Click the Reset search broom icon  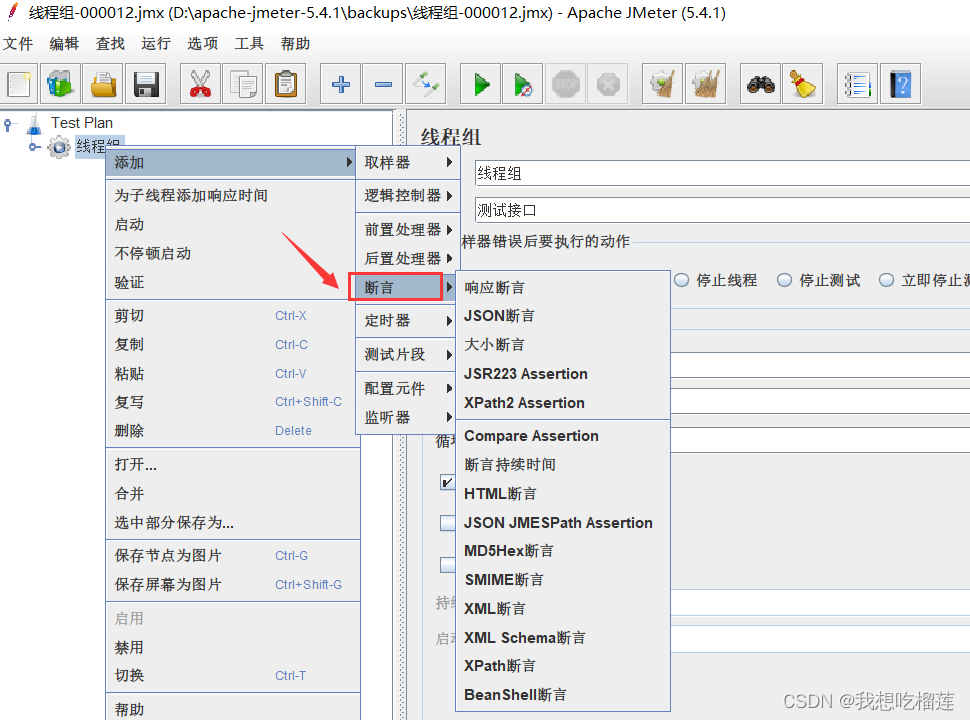[x=802, y=84]
